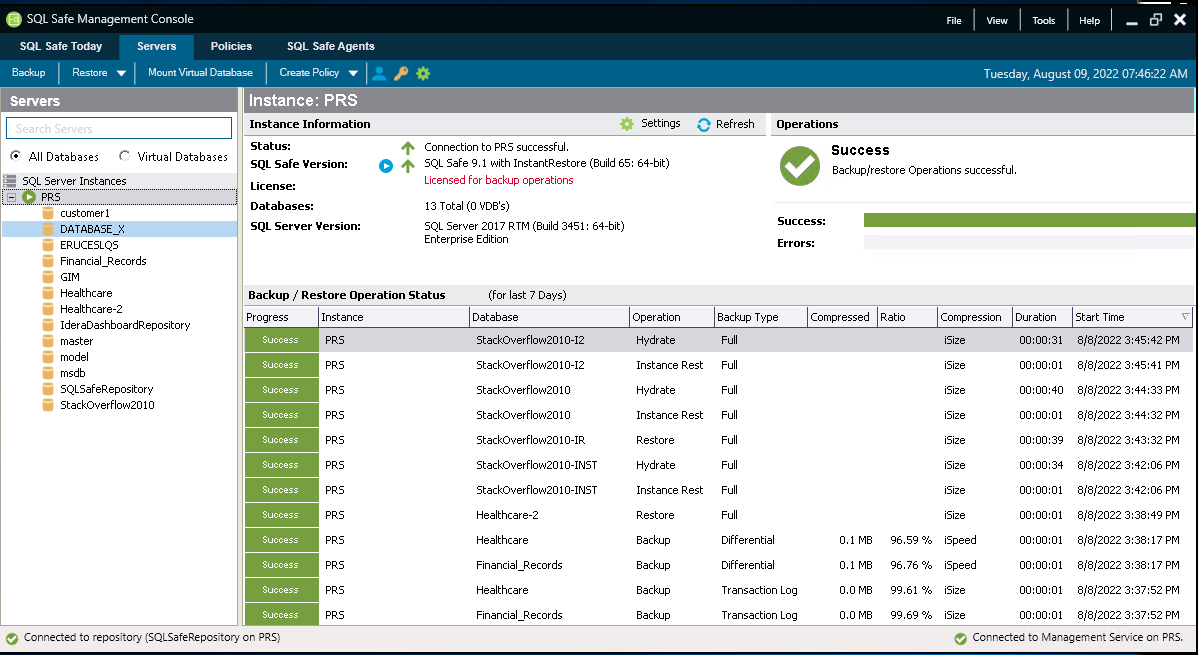
Task: Click the user icon in the toolbar
Action: coord(379,73)
